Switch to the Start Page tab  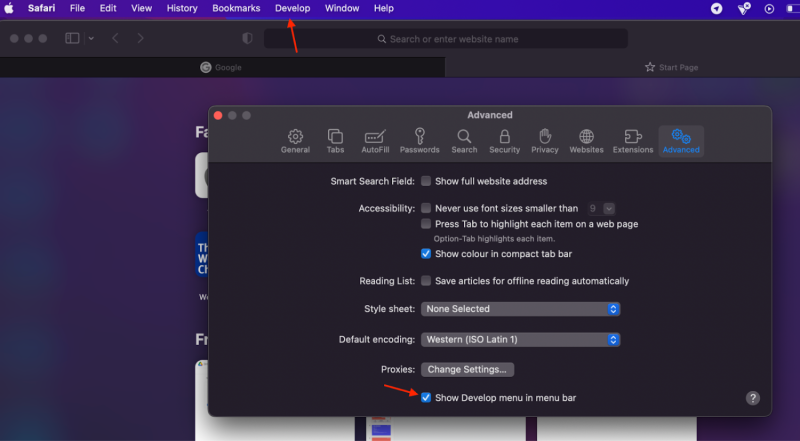[671, 67]
